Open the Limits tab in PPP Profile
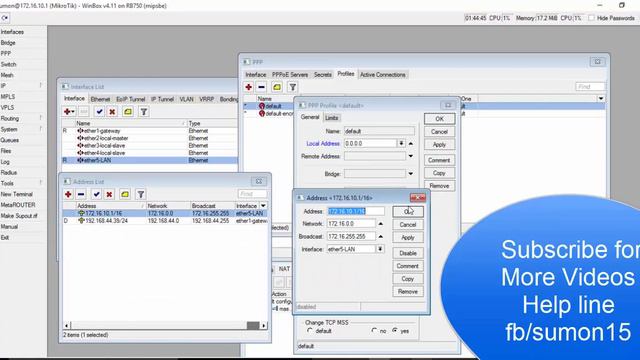 click(x=331, y=118)
